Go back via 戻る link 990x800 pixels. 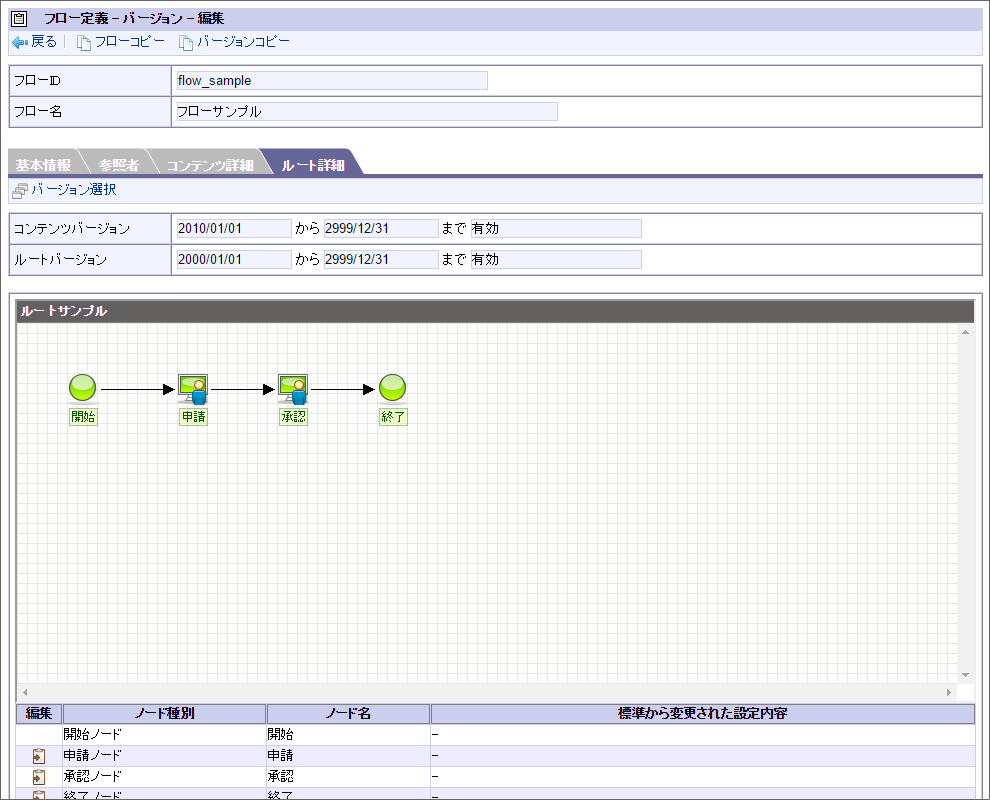(x=44, y=42)
